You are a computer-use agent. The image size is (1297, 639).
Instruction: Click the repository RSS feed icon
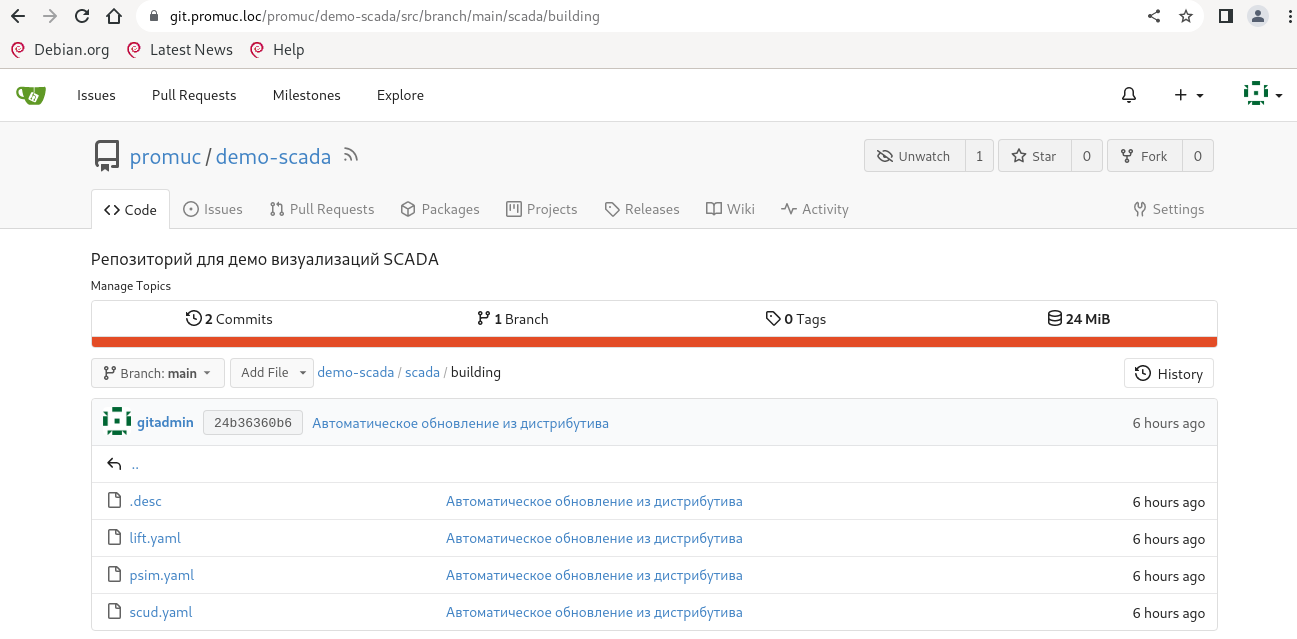point(350,155)
